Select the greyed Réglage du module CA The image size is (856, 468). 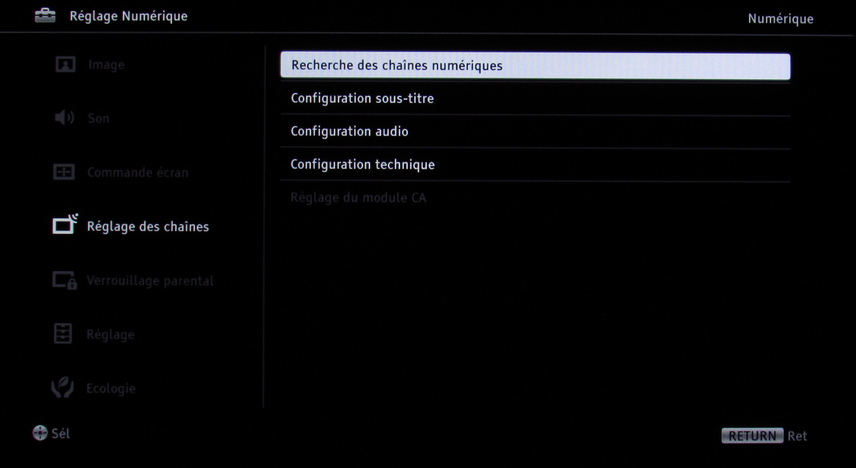click(x=535, y=198)
